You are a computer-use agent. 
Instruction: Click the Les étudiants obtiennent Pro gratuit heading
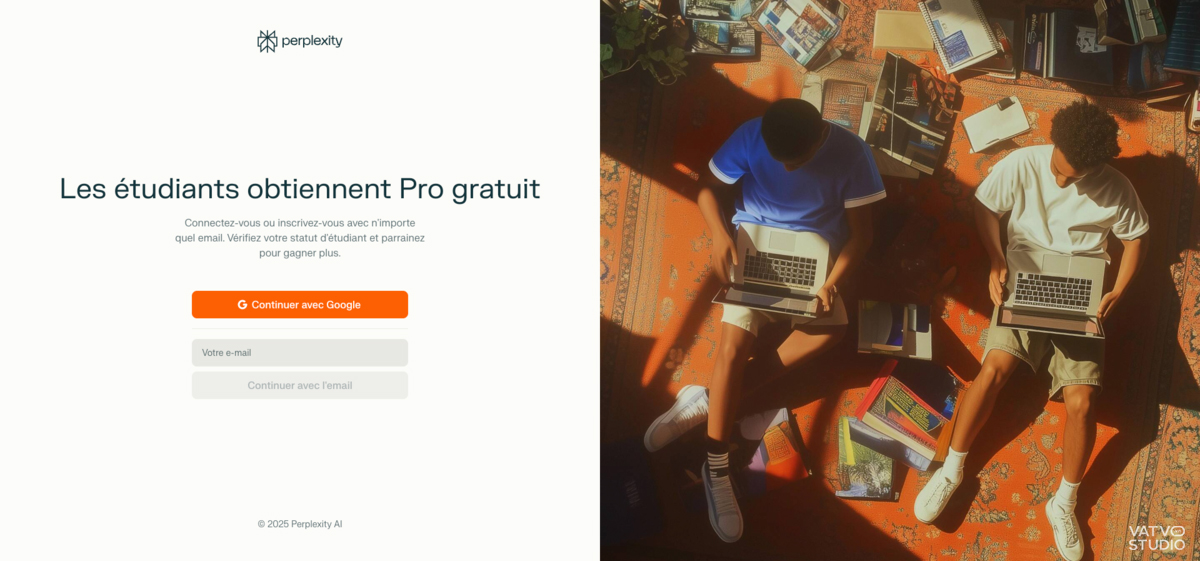click(x=300, y=188)
